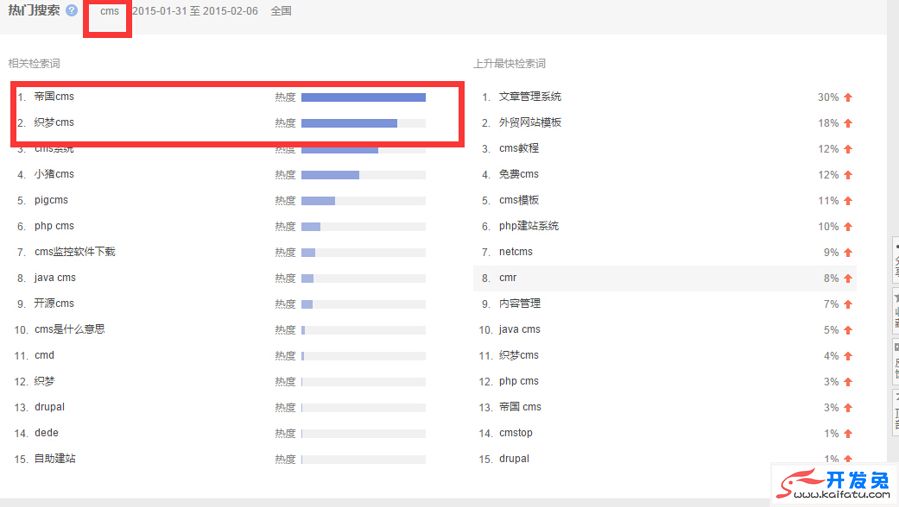Open 帝国 cms in rising terms list
The image size is (899, 507).
point(520,407)
